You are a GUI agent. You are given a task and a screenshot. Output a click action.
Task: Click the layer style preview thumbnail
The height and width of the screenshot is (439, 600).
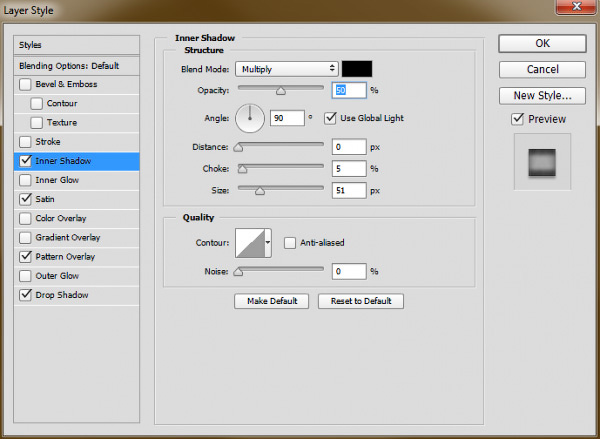click(x=542, y=162)
